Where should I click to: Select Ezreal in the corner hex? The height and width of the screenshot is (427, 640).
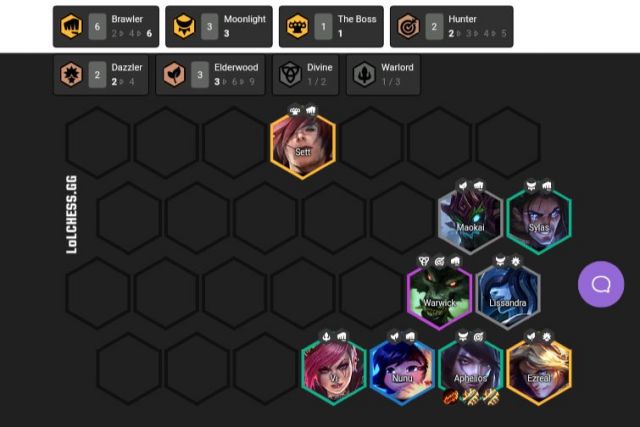(539, 372)
